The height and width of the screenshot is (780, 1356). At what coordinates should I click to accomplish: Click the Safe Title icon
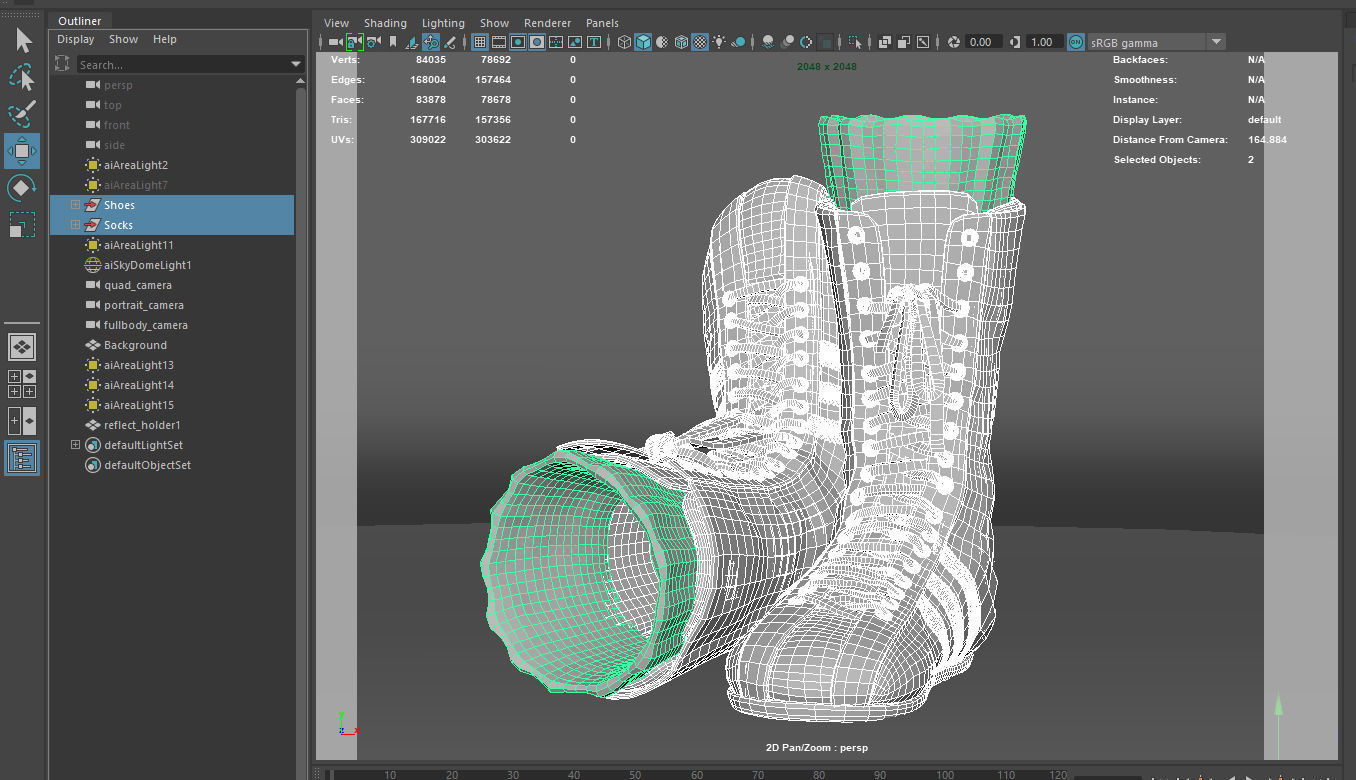pyautogui.click(x=595, y=42)
